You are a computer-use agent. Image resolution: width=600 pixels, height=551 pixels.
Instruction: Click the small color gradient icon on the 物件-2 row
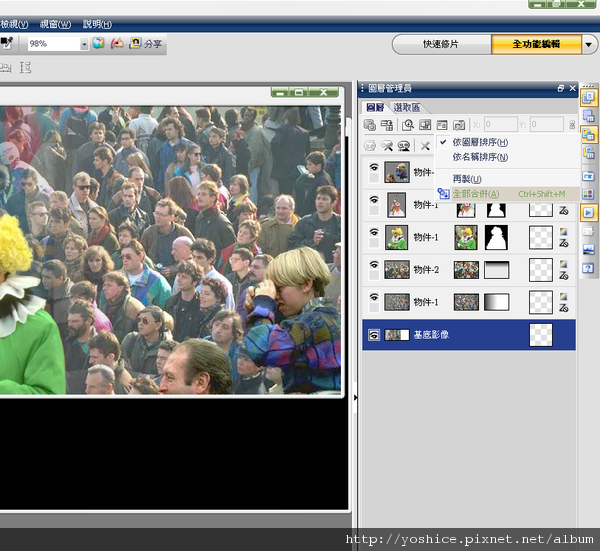click(563, 264)
